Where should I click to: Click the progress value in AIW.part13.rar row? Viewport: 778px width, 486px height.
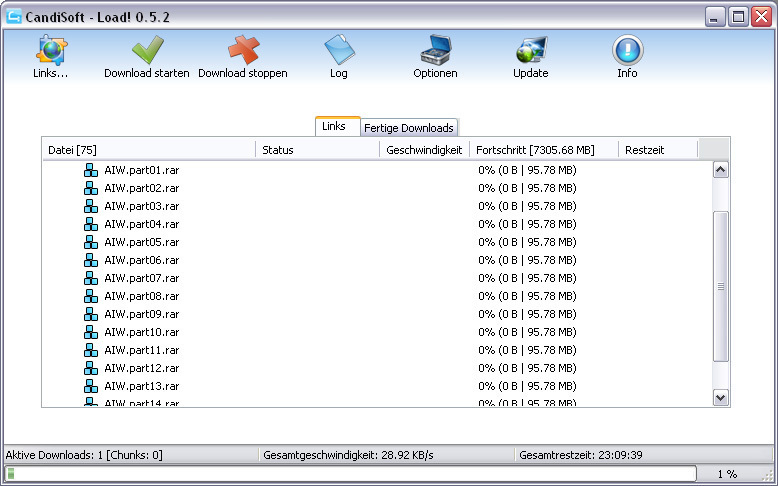[x=527, y=386]
